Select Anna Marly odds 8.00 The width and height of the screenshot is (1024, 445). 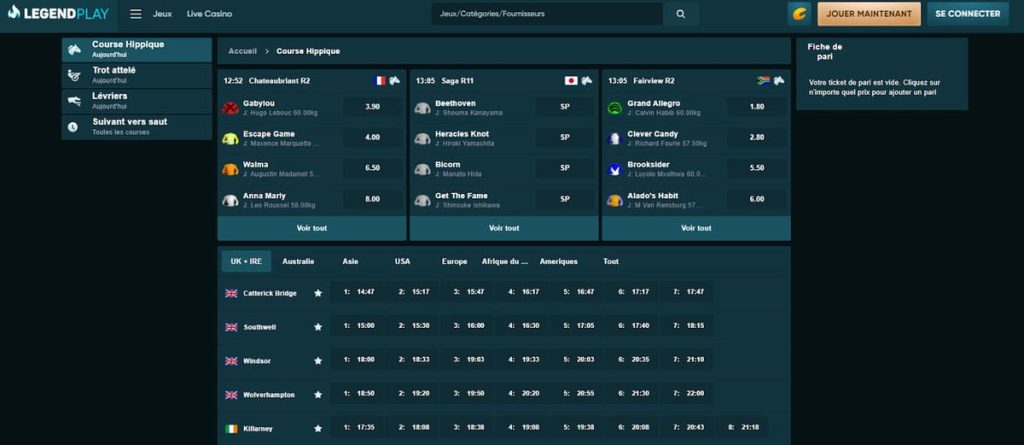(372, 199)
